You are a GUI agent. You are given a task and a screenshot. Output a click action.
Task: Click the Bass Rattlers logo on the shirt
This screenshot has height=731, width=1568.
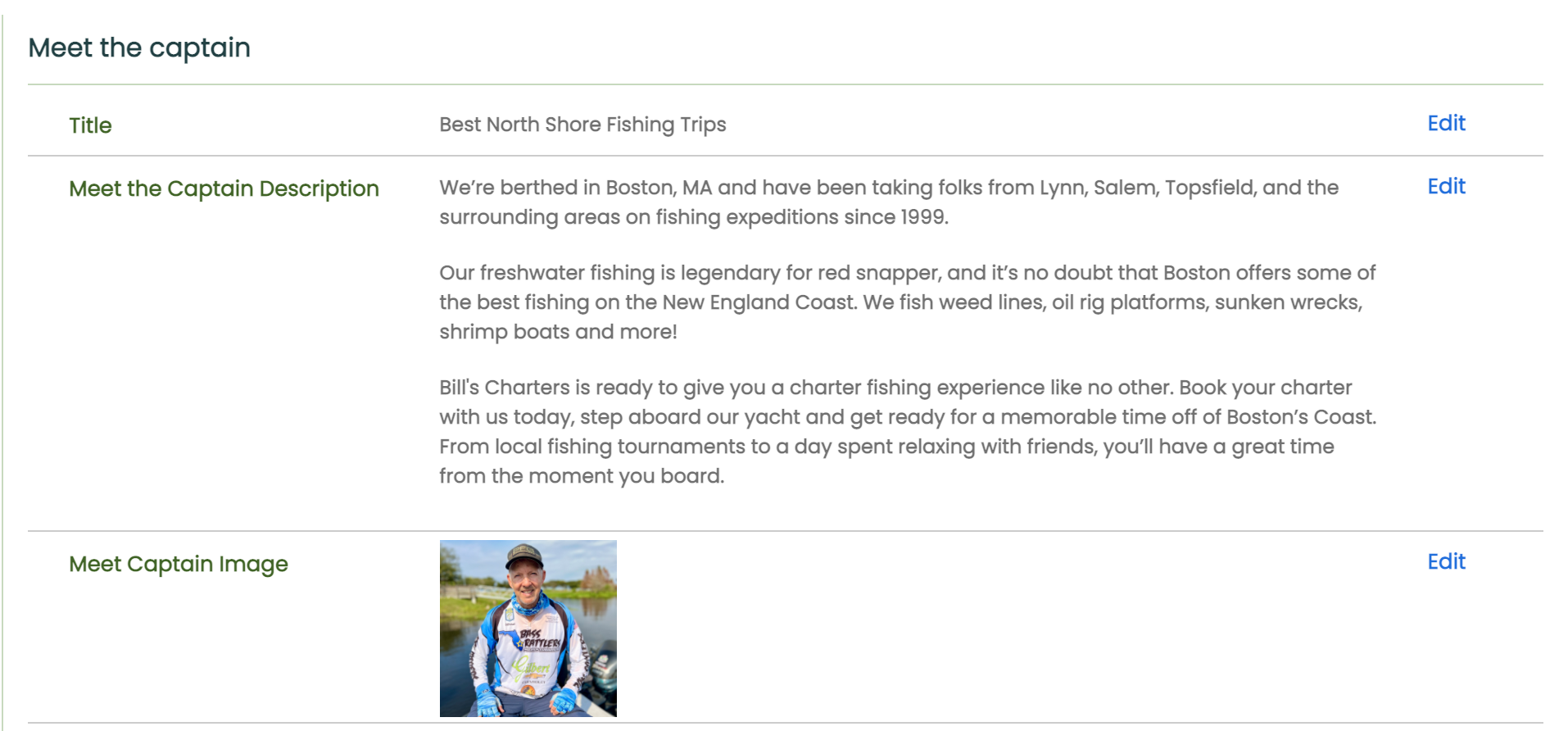[x=539, y=638]
